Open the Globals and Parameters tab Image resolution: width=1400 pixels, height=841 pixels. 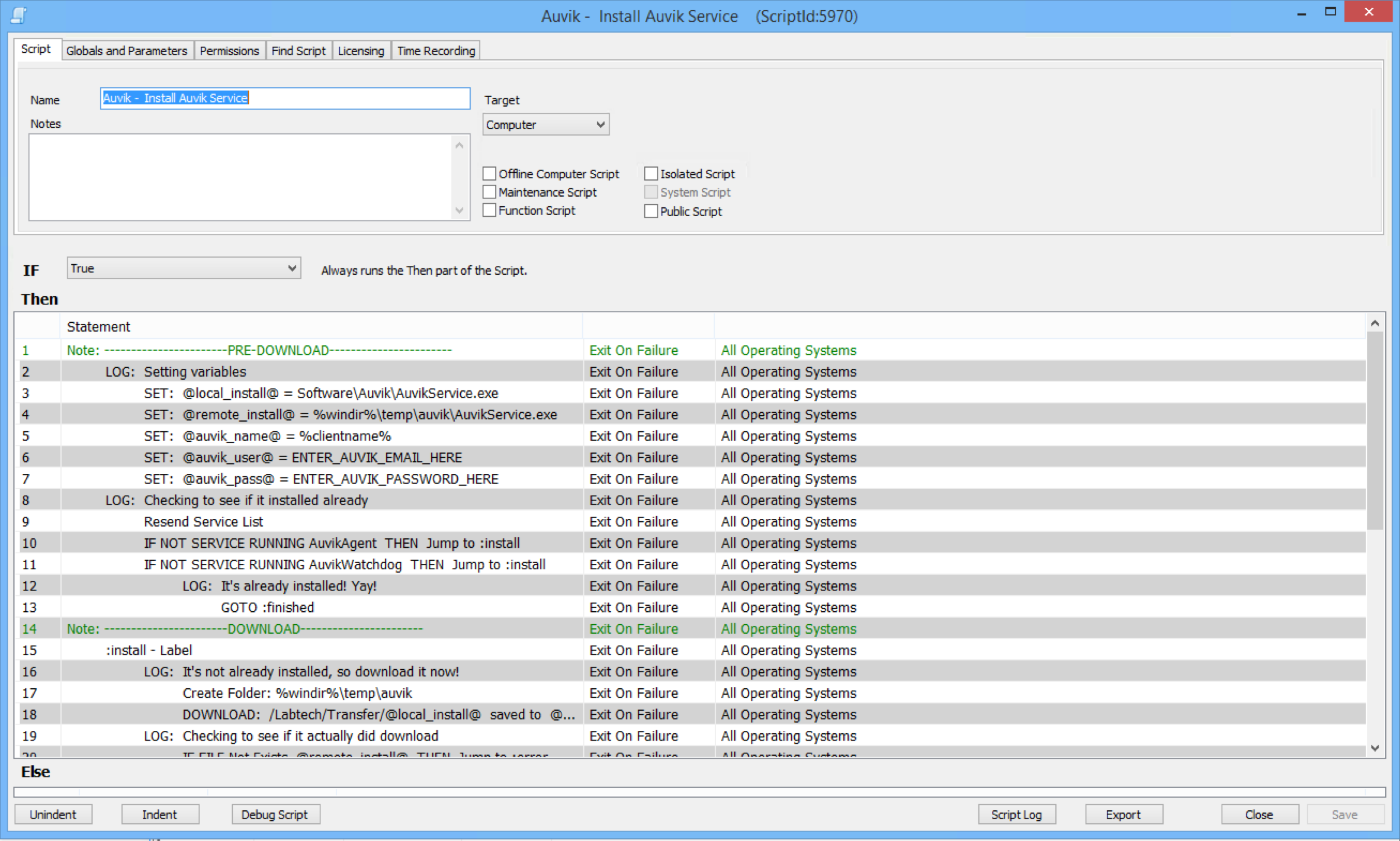(x=127, y=51)
